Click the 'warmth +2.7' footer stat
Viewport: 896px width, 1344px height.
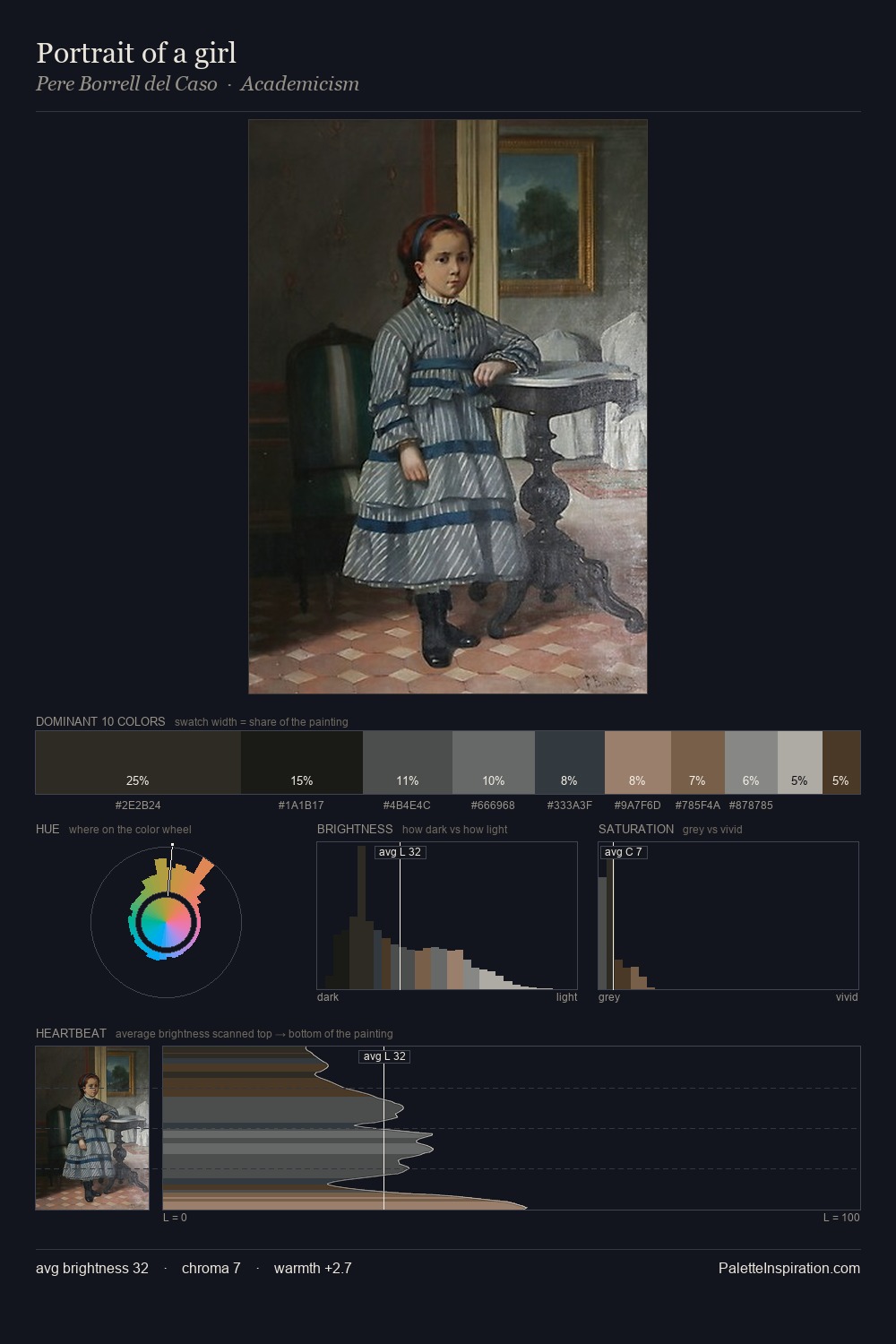pos(313,1268)
